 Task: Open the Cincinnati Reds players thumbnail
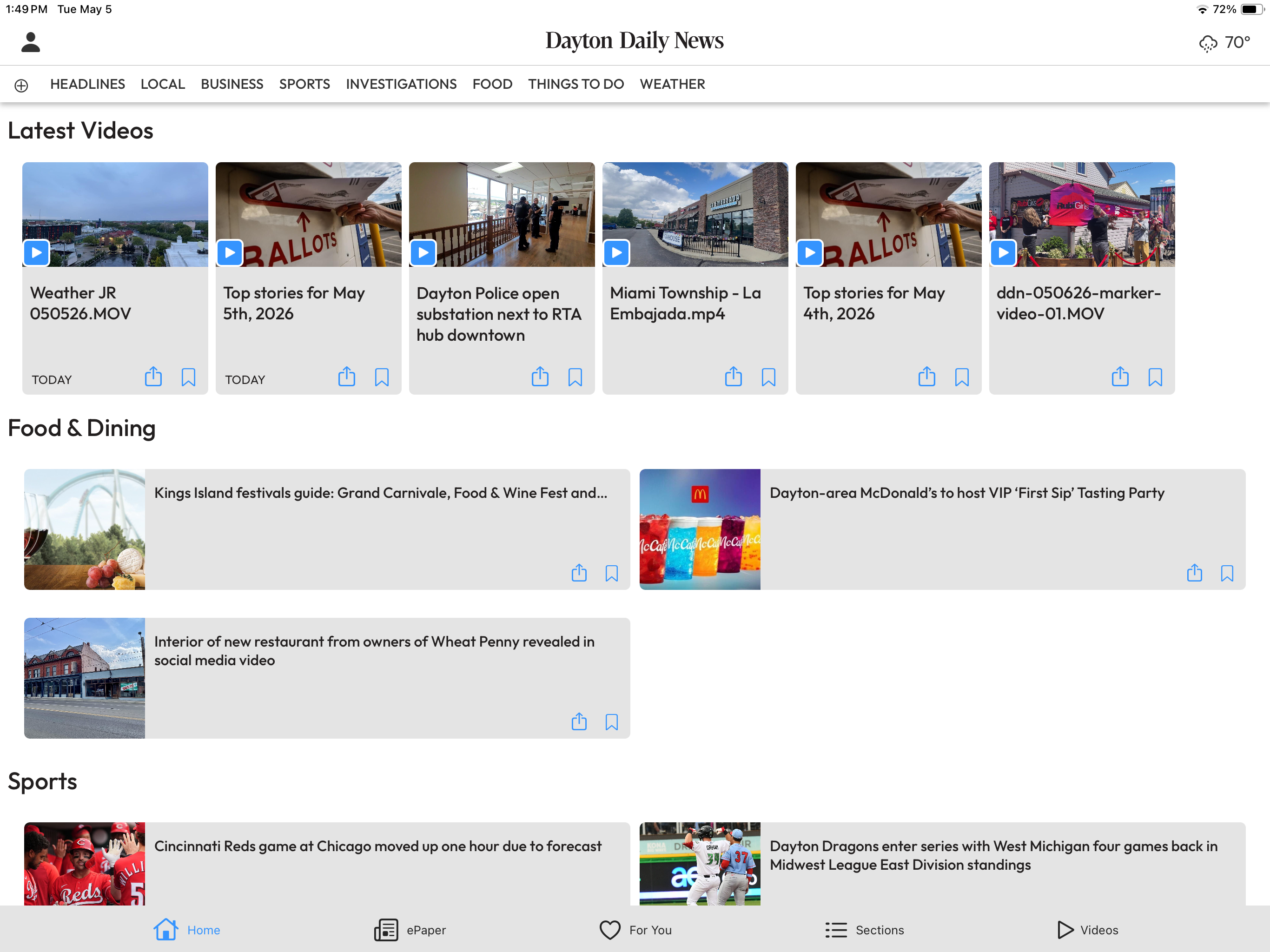(85, 864)
